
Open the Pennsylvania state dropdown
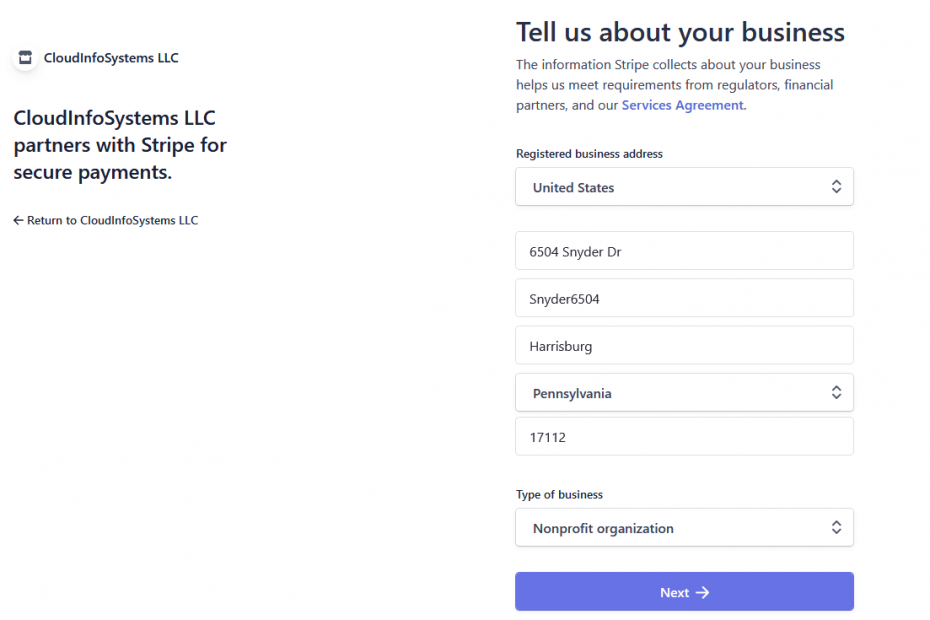(x=684, y=392)
